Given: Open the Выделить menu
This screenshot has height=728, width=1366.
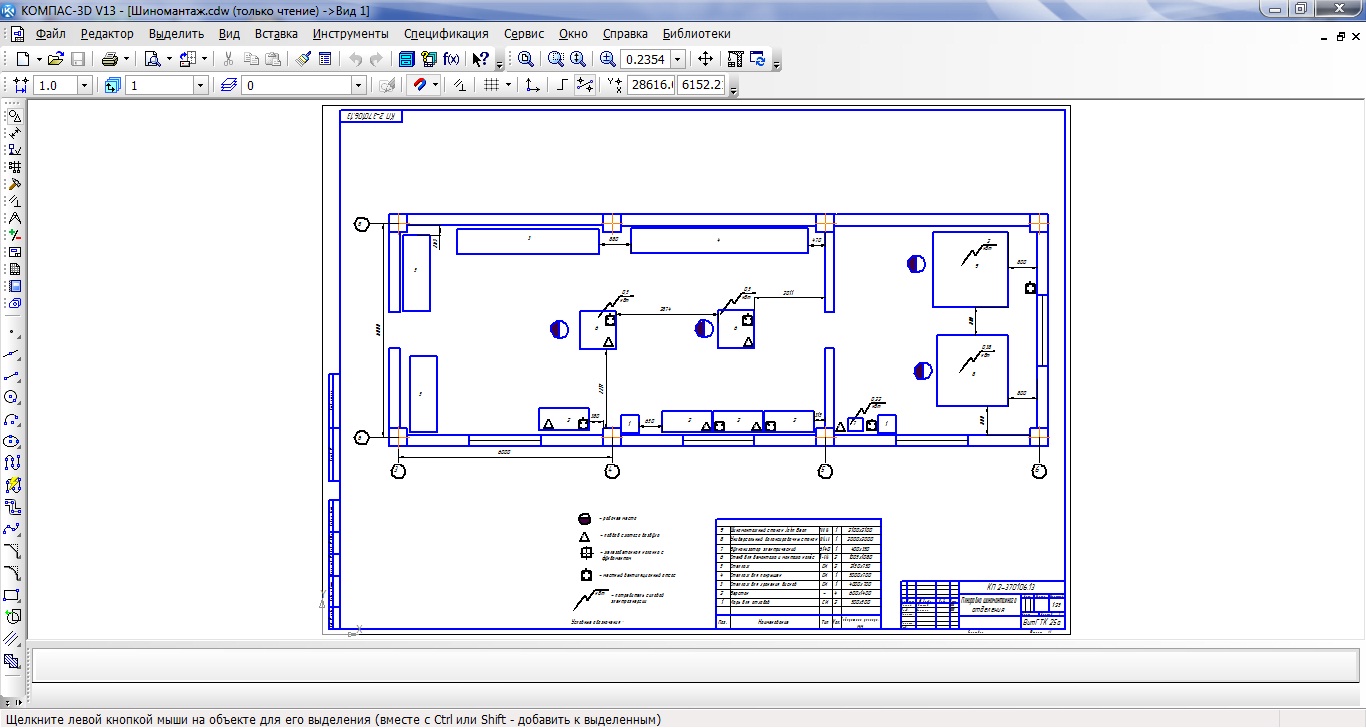Looking at the screenshot, I should tap(176, 34).
